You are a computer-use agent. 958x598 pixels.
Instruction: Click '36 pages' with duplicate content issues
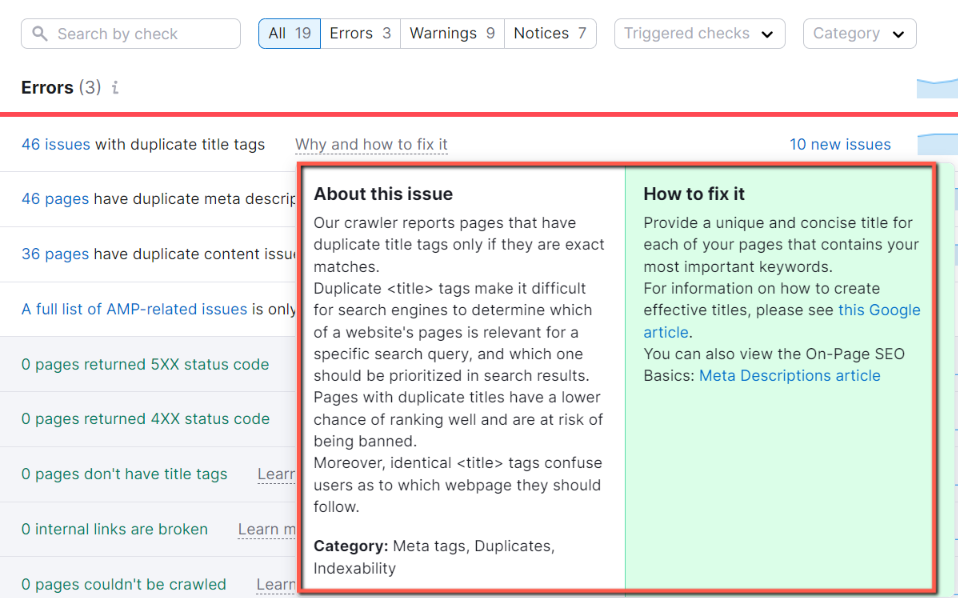(x=53, y=254)
